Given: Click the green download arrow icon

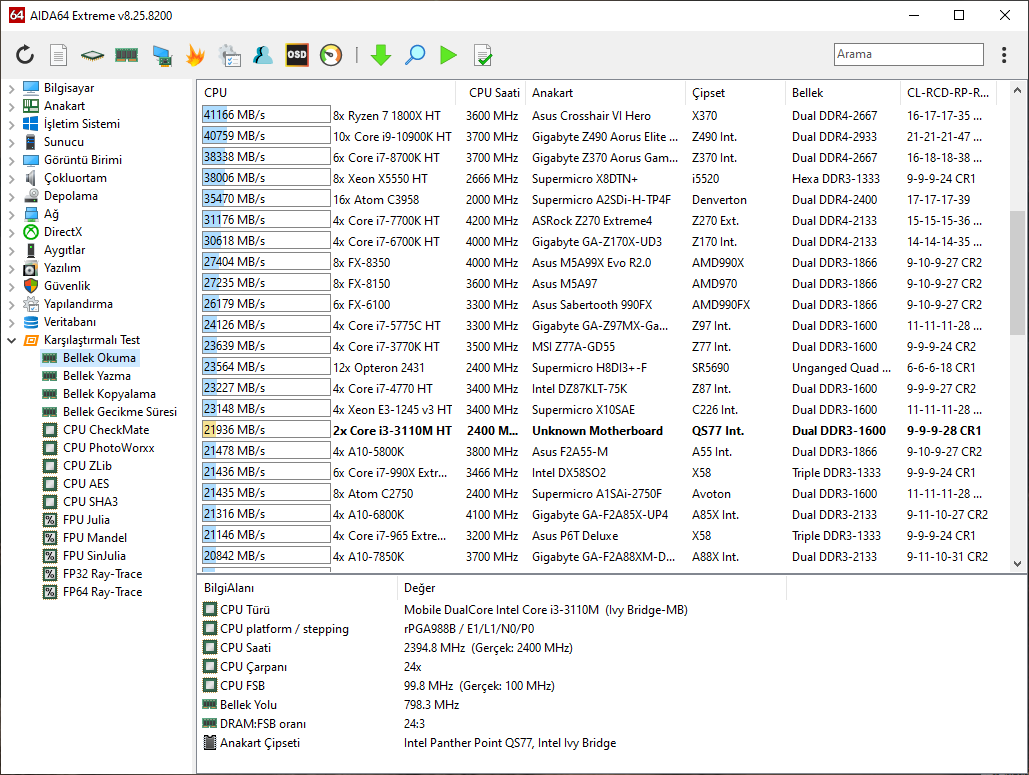Looking at the screenshot, I should [381, 54].
